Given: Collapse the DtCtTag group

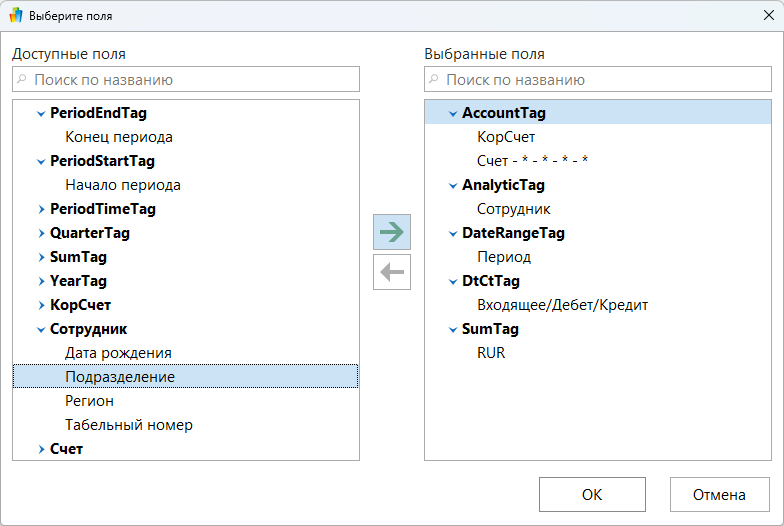Looking at the screenshot, I should (453, 281).
